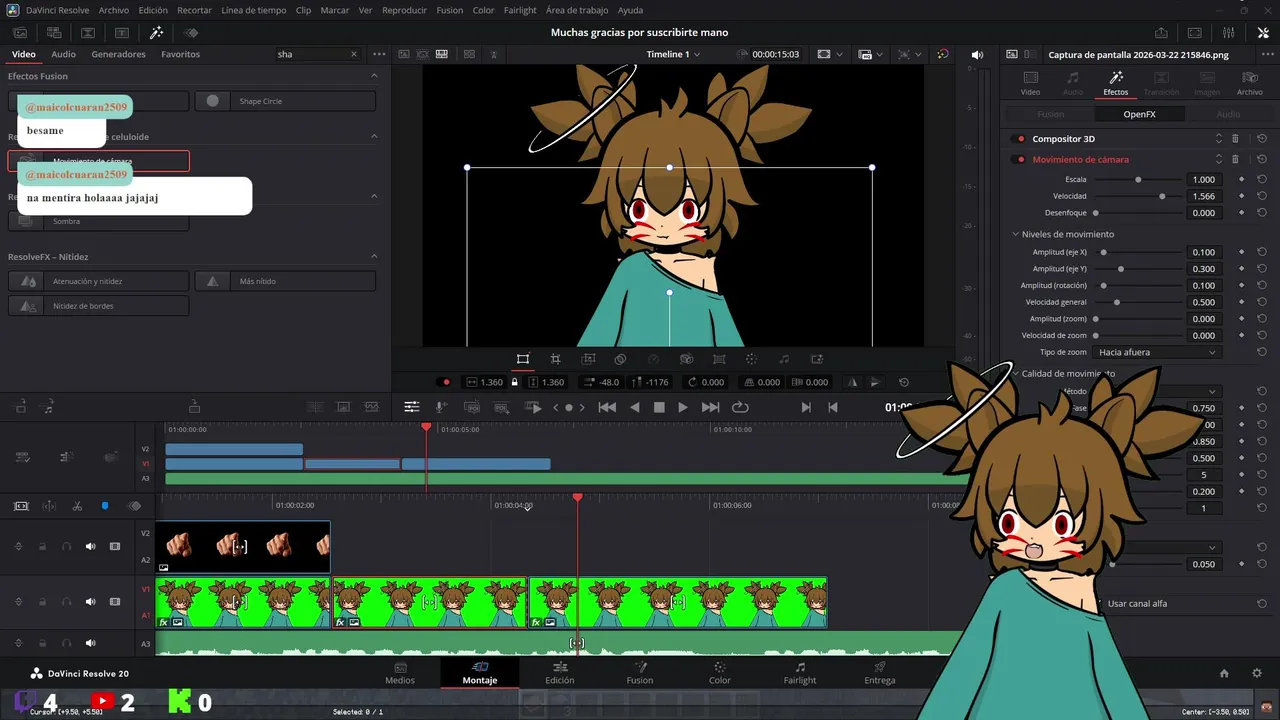Expand Movimiento de cámara order arrows

click(x=1218, y=159)
